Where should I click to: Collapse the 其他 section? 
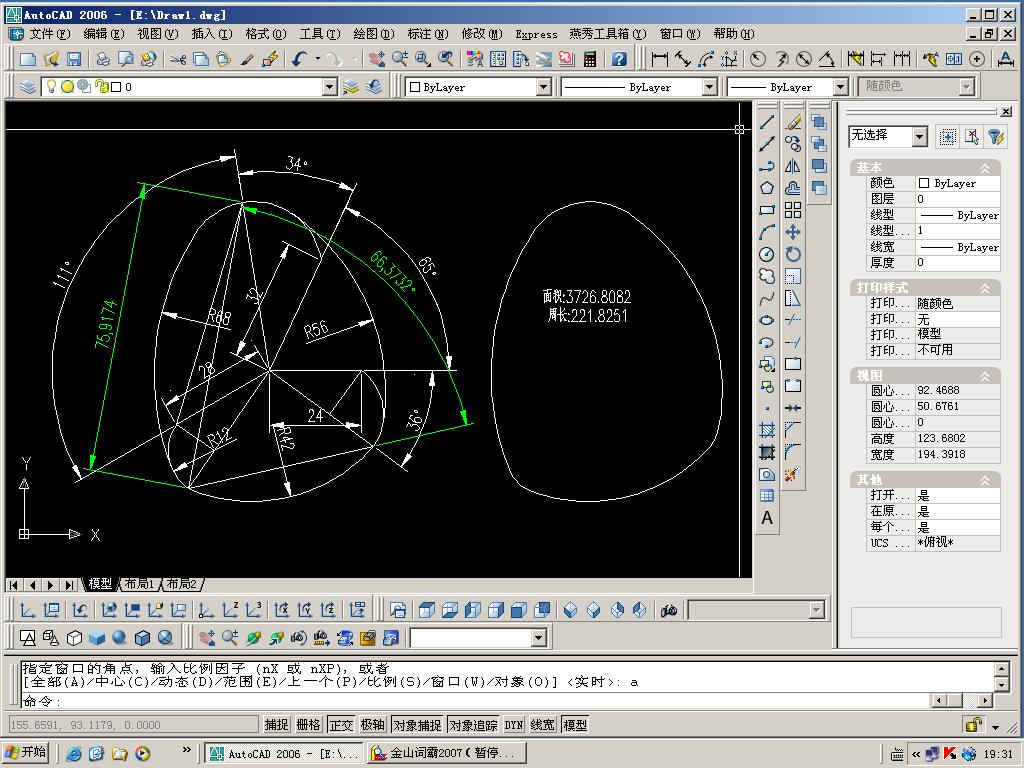coord(984,480)
